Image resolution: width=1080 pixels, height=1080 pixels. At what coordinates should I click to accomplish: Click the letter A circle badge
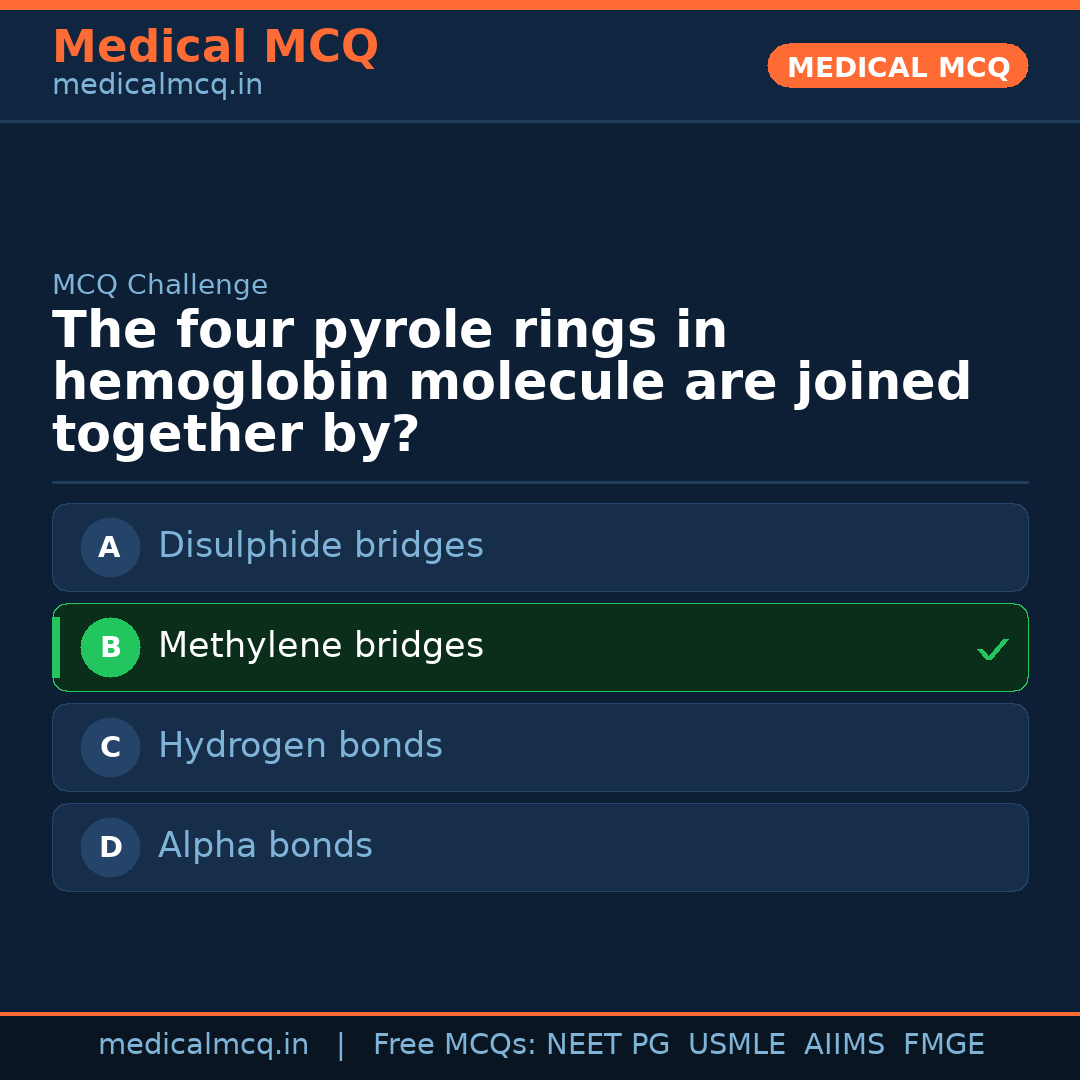pyautogui.click(x=110, y=547)
